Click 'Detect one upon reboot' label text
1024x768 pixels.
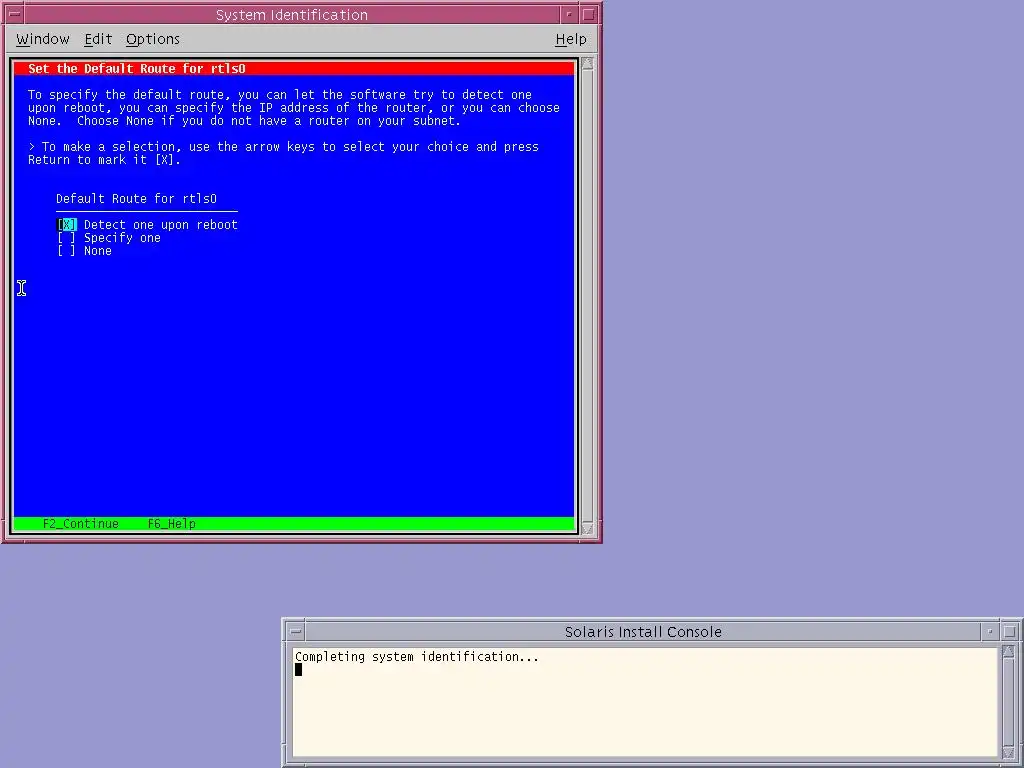161,225
